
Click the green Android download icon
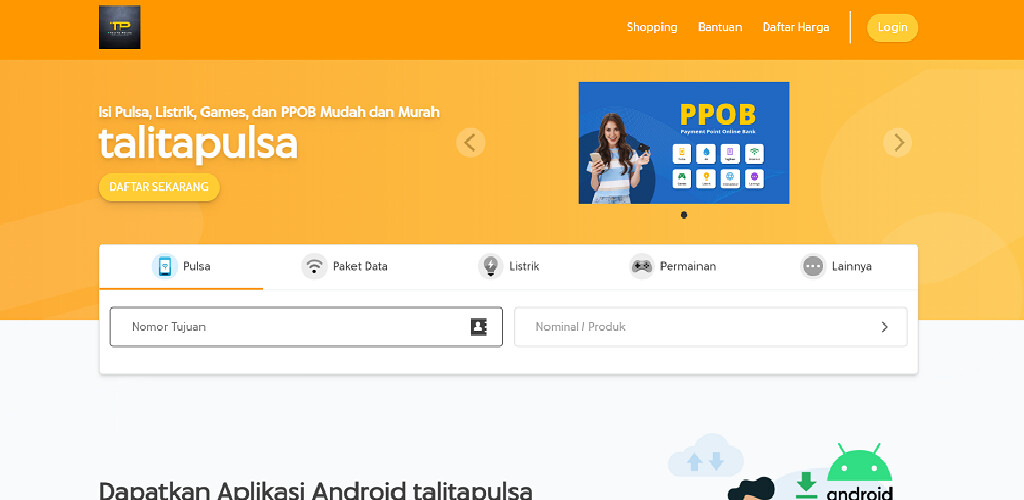(x=807, y=486)
